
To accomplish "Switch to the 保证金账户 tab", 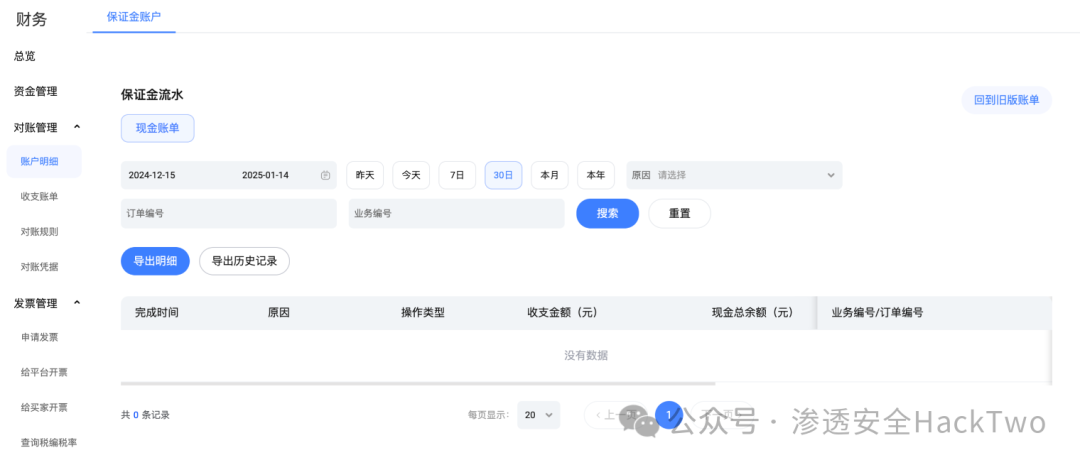I will [x=134, y=17].
